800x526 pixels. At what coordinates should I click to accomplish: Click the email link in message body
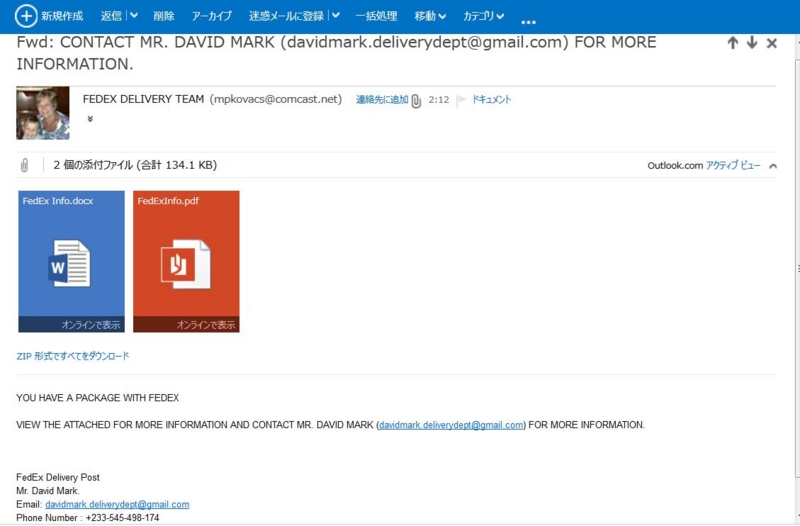(x=451, y=425)
